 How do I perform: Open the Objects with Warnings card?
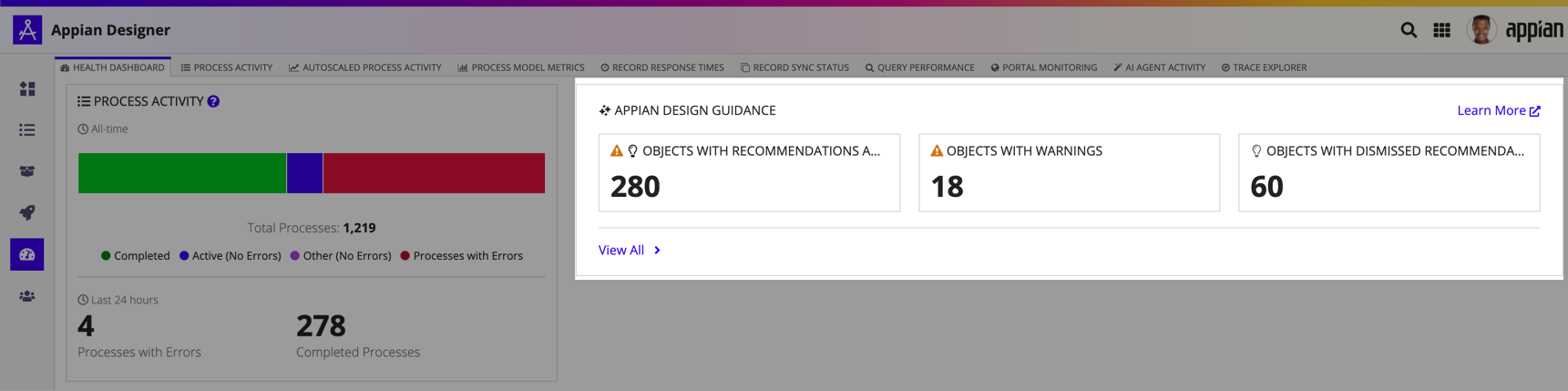coord(1069,173)
